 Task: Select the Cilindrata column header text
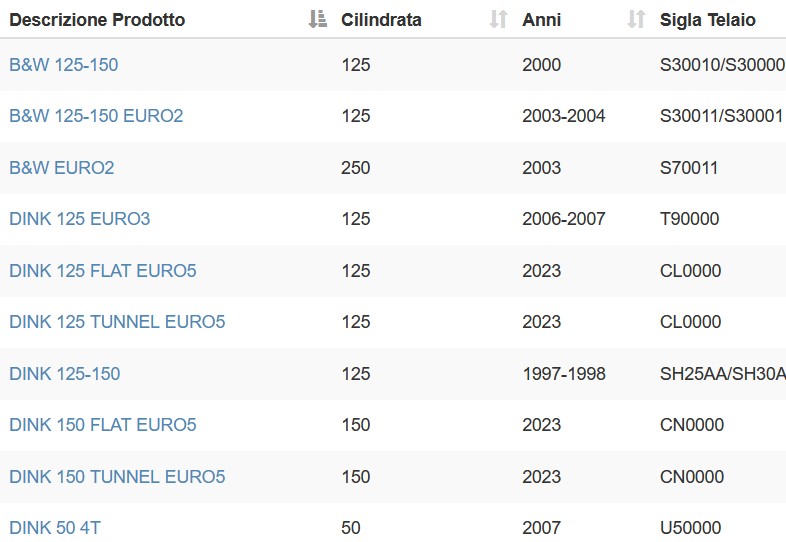click(x=381, y=20)
